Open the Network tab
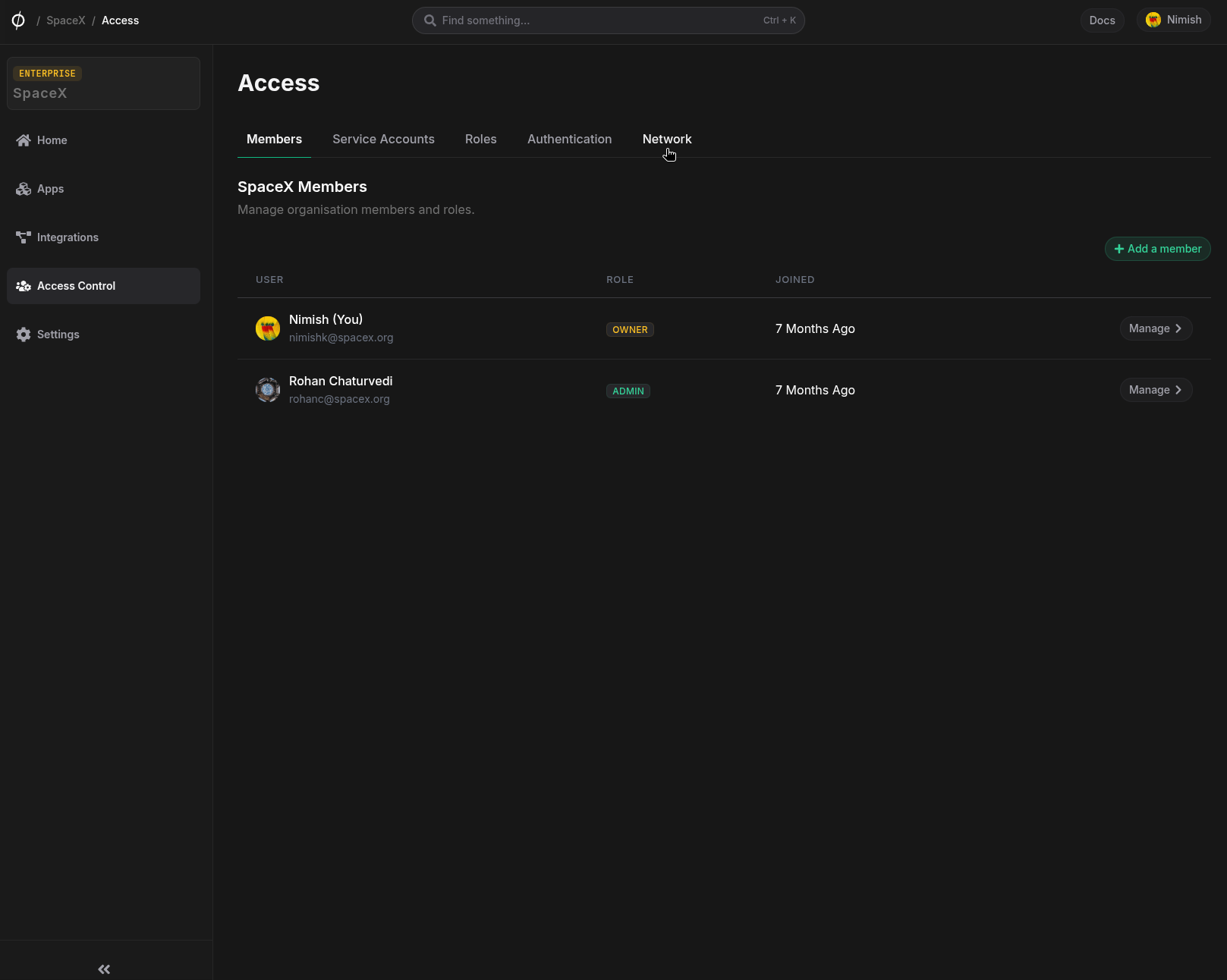 click(667, 140)
